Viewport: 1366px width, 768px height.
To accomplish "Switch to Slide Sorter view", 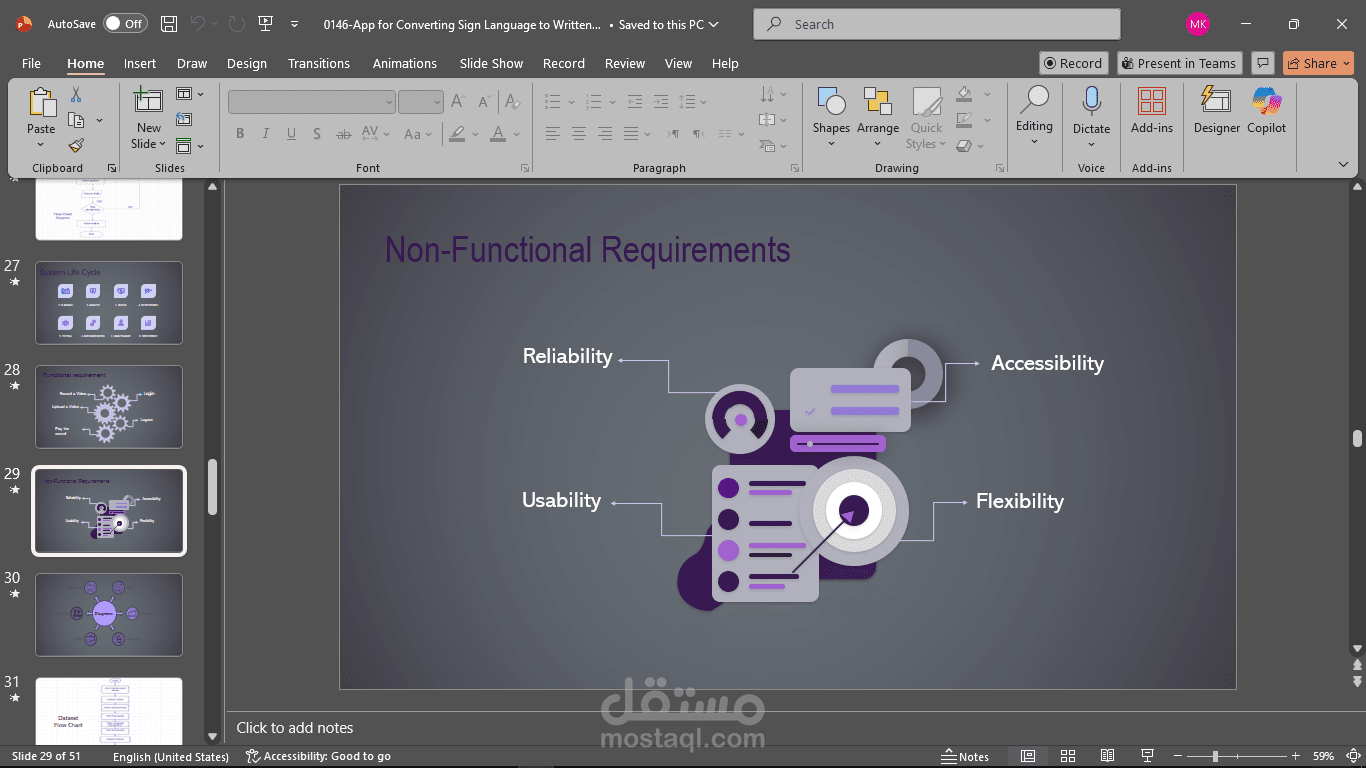I will [1067, 756].
